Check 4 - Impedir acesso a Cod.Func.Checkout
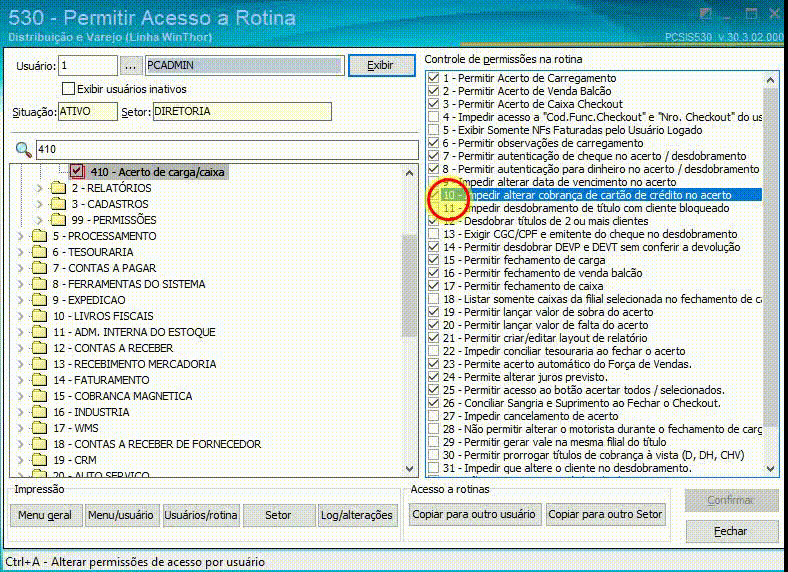Image resolution: width=788 pixels, height=572 pixels. (433, 117)
